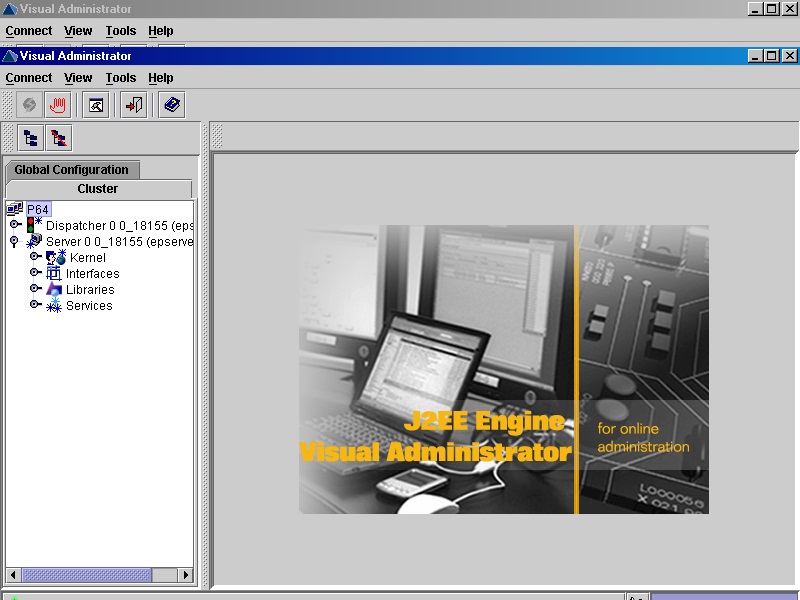Close the front Visual Administrator window

(790, 56)
